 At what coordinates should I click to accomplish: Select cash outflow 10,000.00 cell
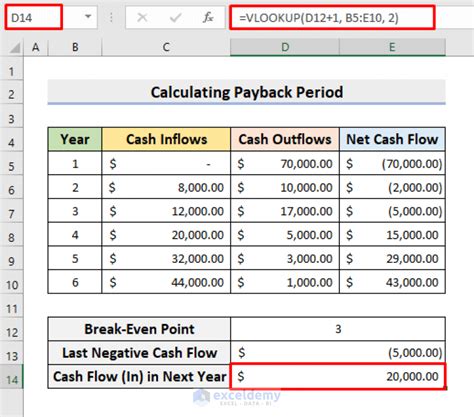click(285, 187)
